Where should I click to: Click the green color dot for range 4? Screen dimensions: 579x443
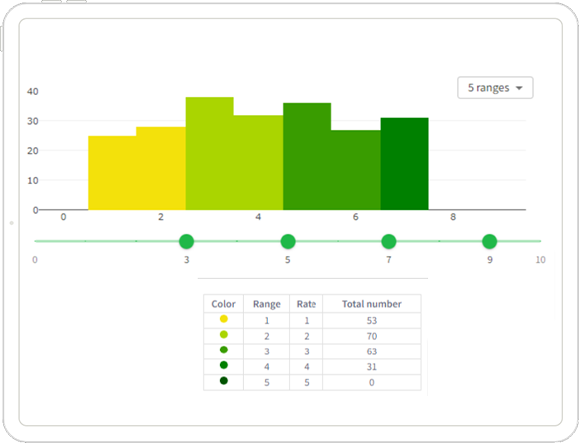[224, 365]
